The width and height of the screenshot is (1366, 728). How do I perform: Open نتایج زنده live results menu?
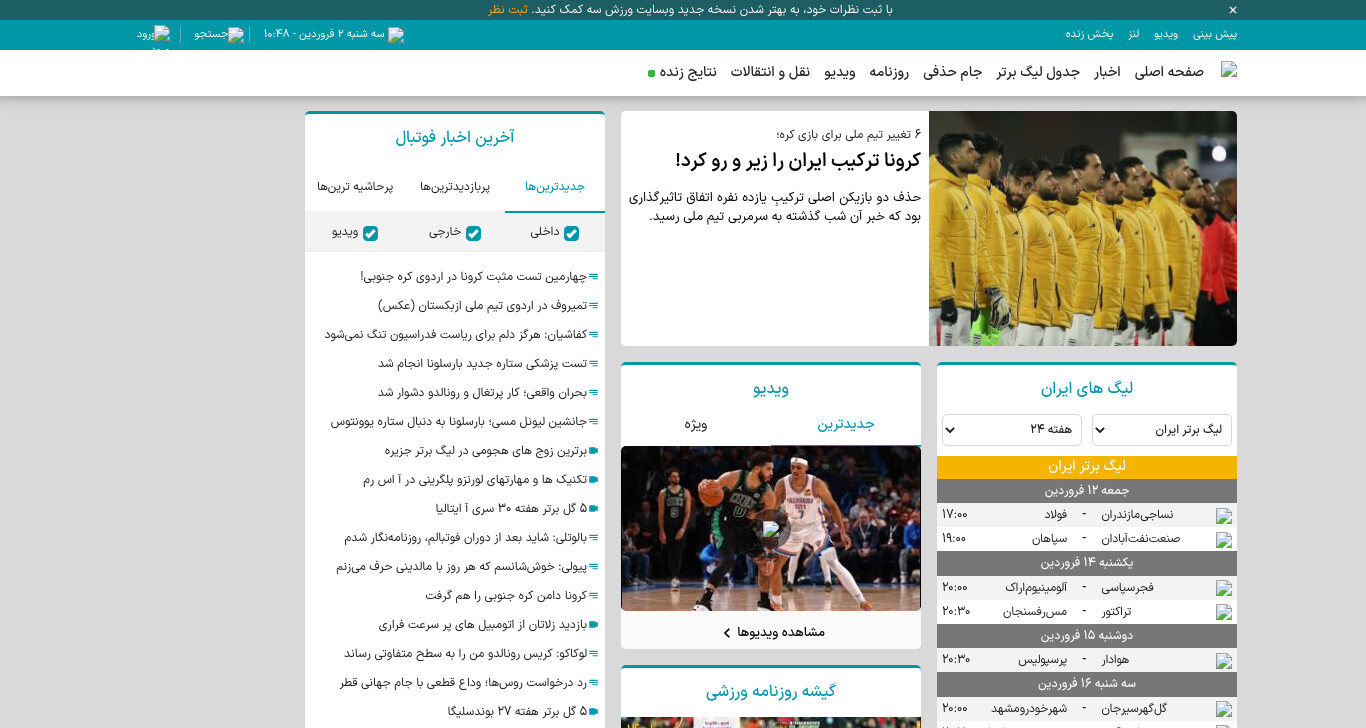688,72
